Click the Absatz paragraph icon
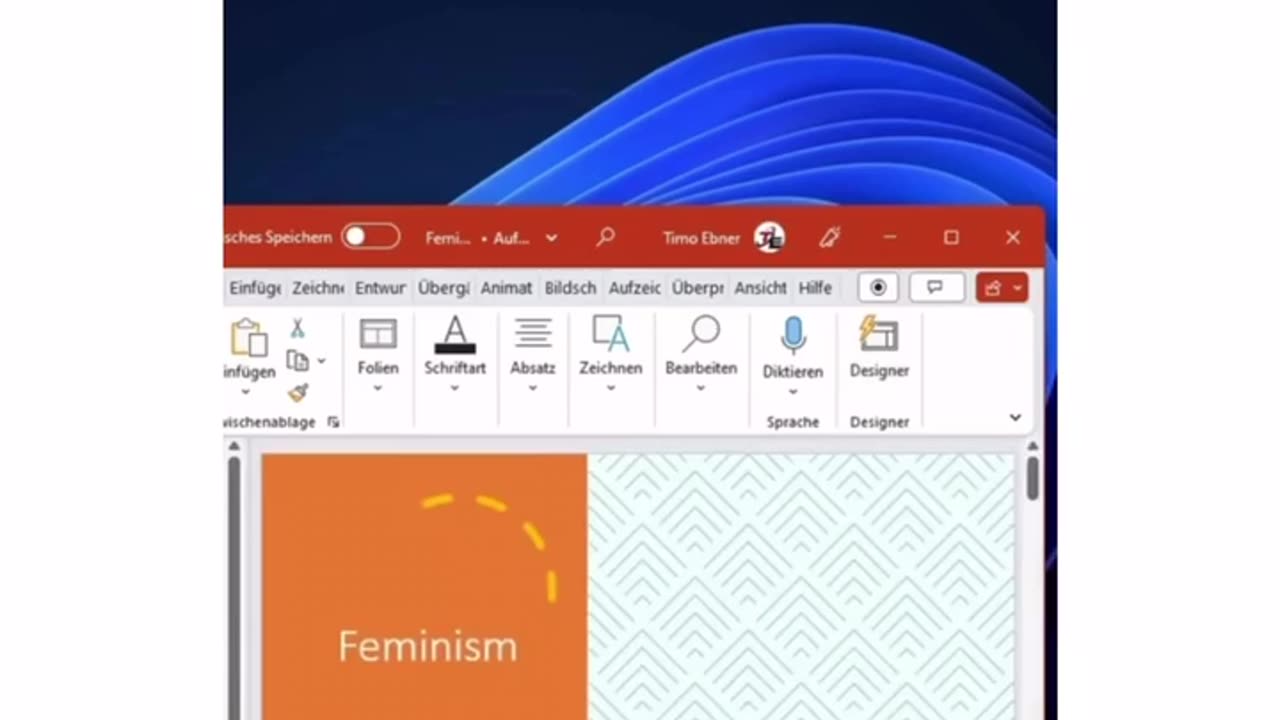The image size is (1280, 720). coord(533,334)
